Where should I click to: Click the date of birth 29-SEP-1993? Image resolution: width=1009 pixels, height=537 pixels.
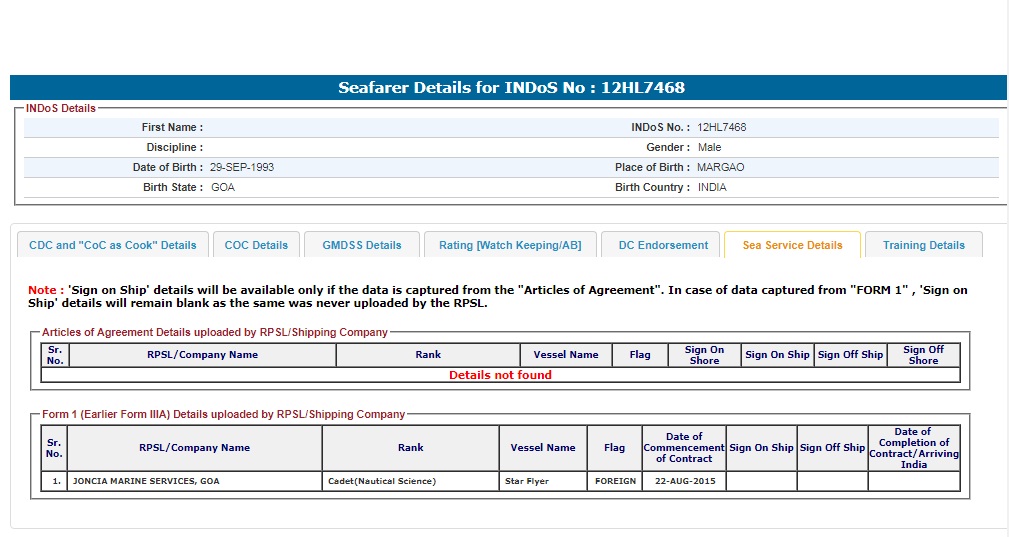(242, 168)
